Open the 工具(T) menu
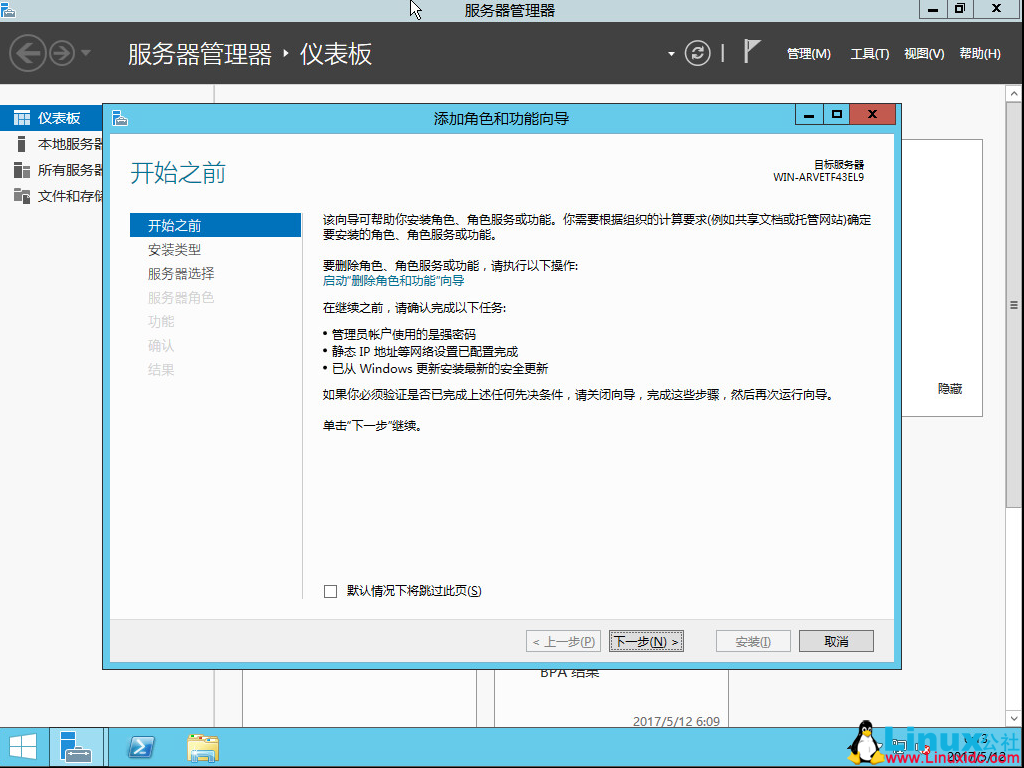Image resolution: width=1024 pixels, height=768 pixels. [871, 53]
